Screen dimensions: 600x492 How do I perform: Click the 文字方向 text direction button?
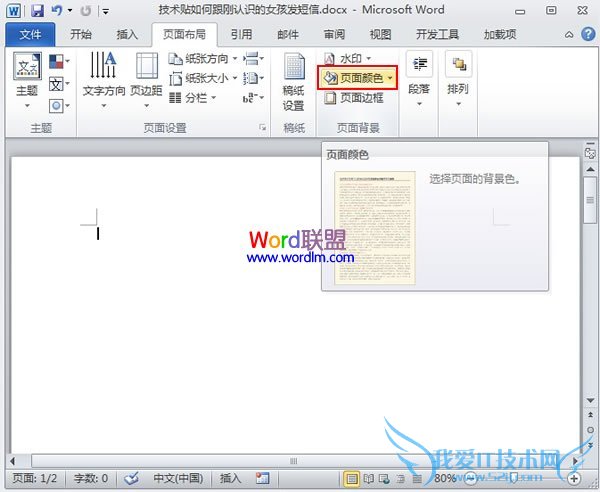(104, 80)
